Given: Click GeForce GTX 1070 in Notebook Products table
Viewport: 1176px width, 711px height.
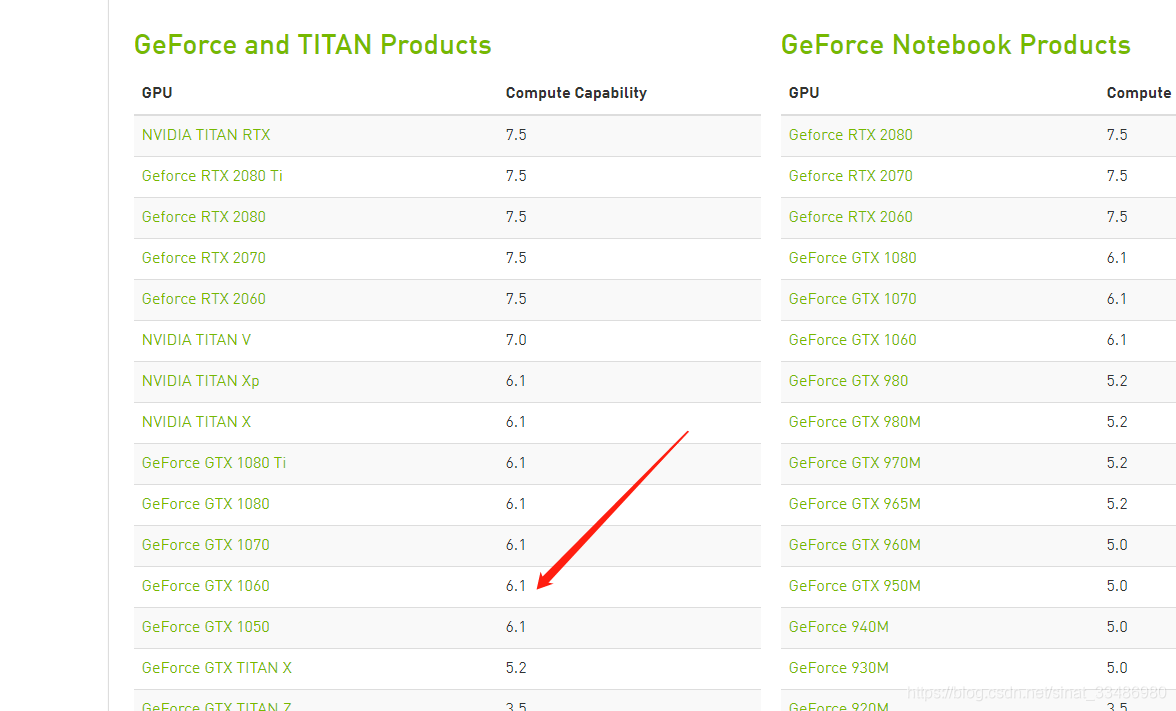Looking at the screenshot, I should coord(852,299).
